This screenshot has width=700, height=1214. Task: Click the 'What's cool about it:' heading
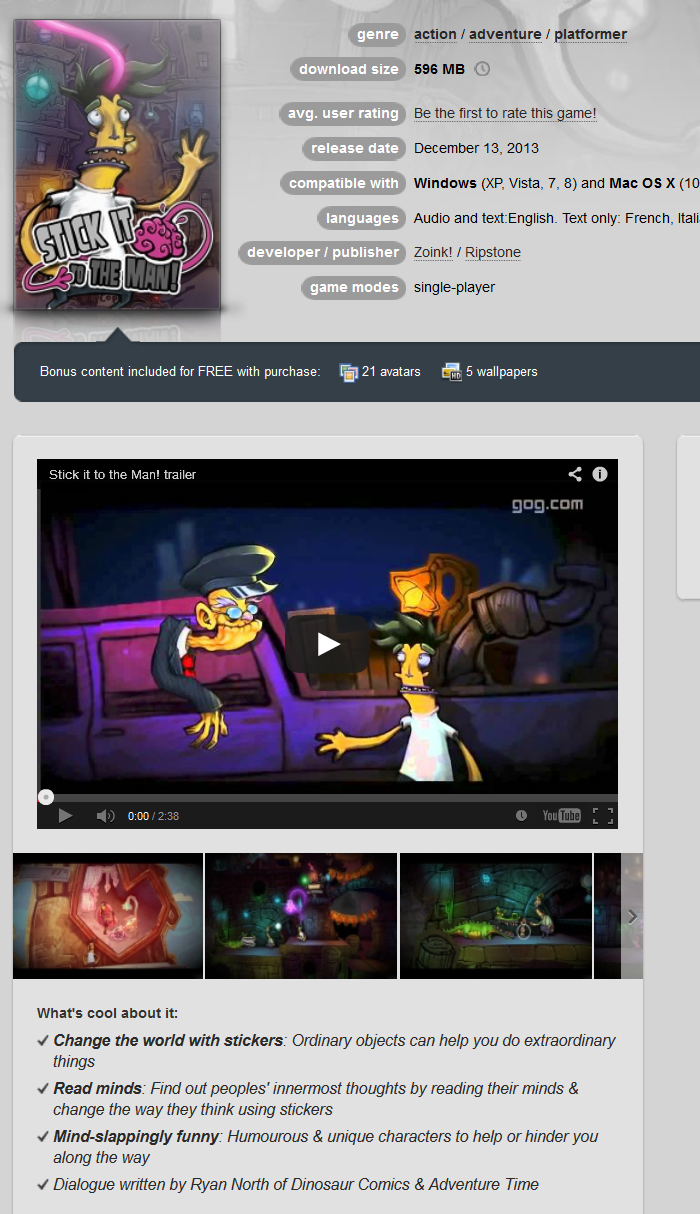point(107,1013)
